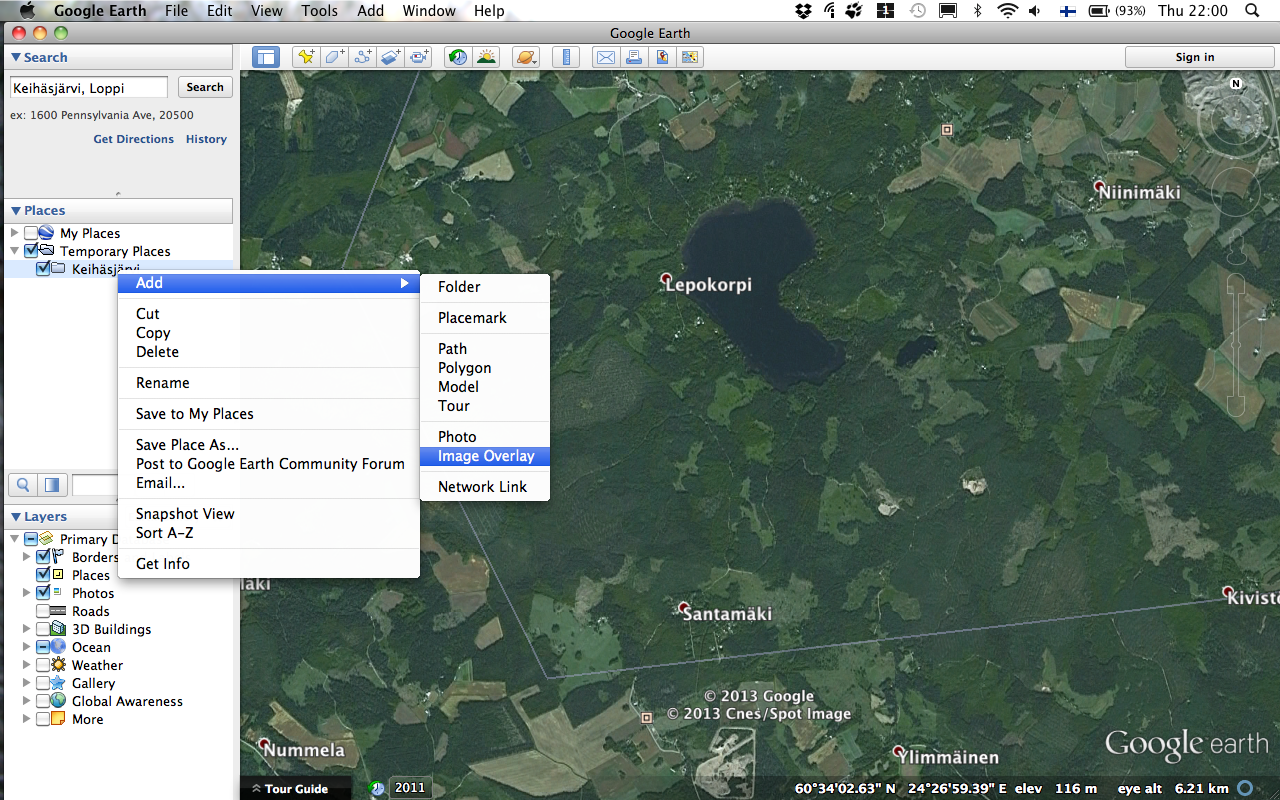The image size is (1280, 800).
Task: Choose Image Overlay from the Add submenu
Action: pos(485,456)
